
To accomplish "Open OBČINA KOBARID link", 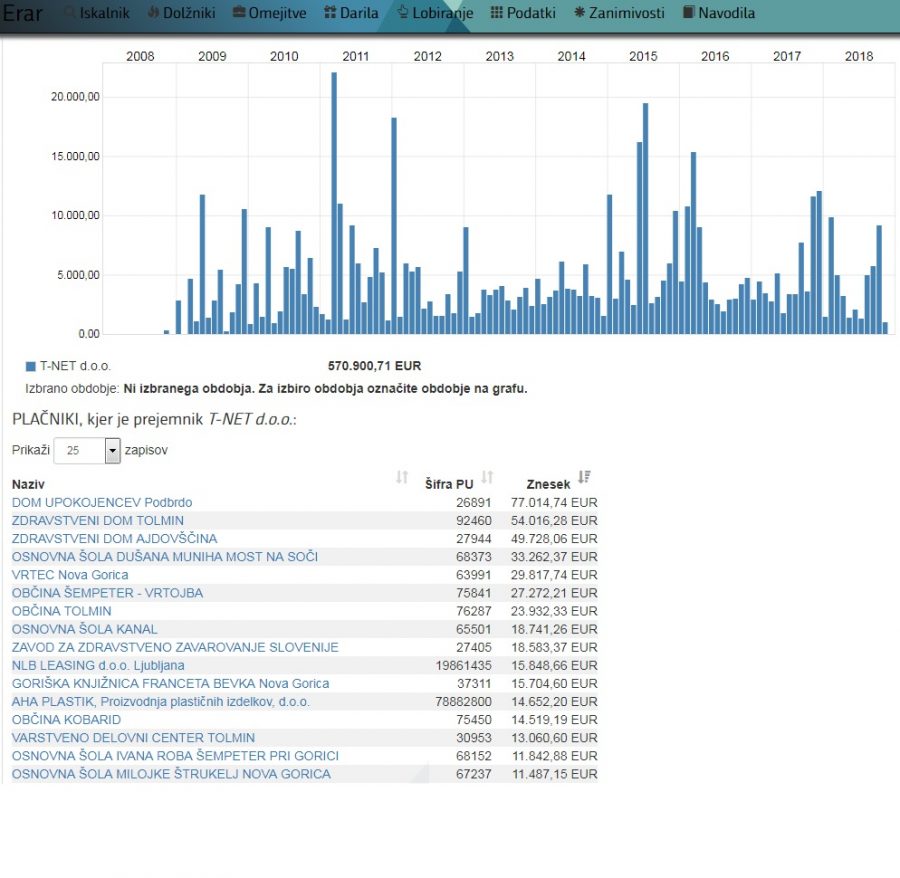I will click(67, 720).
